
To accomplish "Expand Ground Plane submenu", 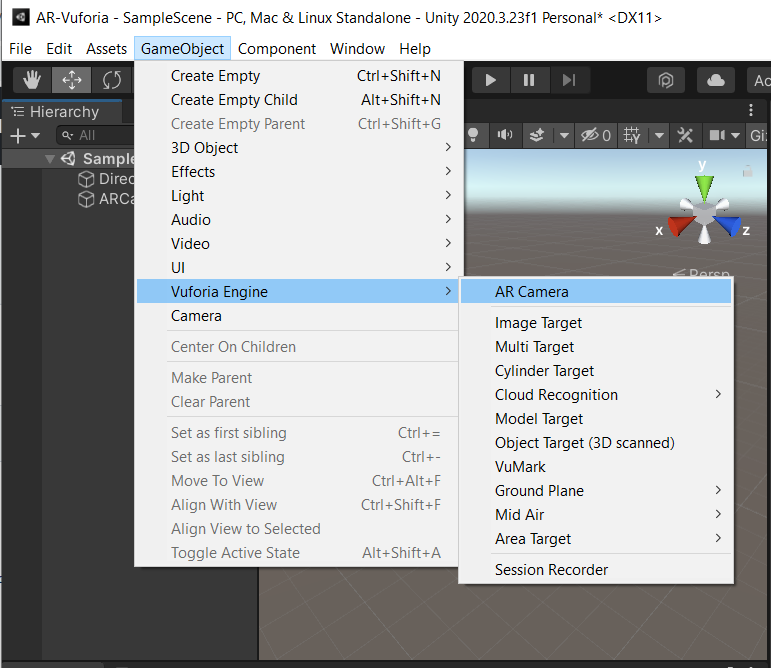I will pos(595,491).
